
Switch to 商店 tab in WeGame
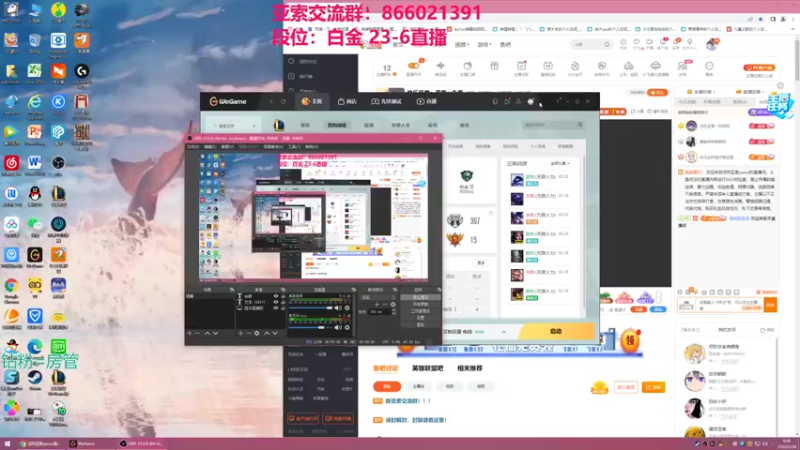point(347,102)
